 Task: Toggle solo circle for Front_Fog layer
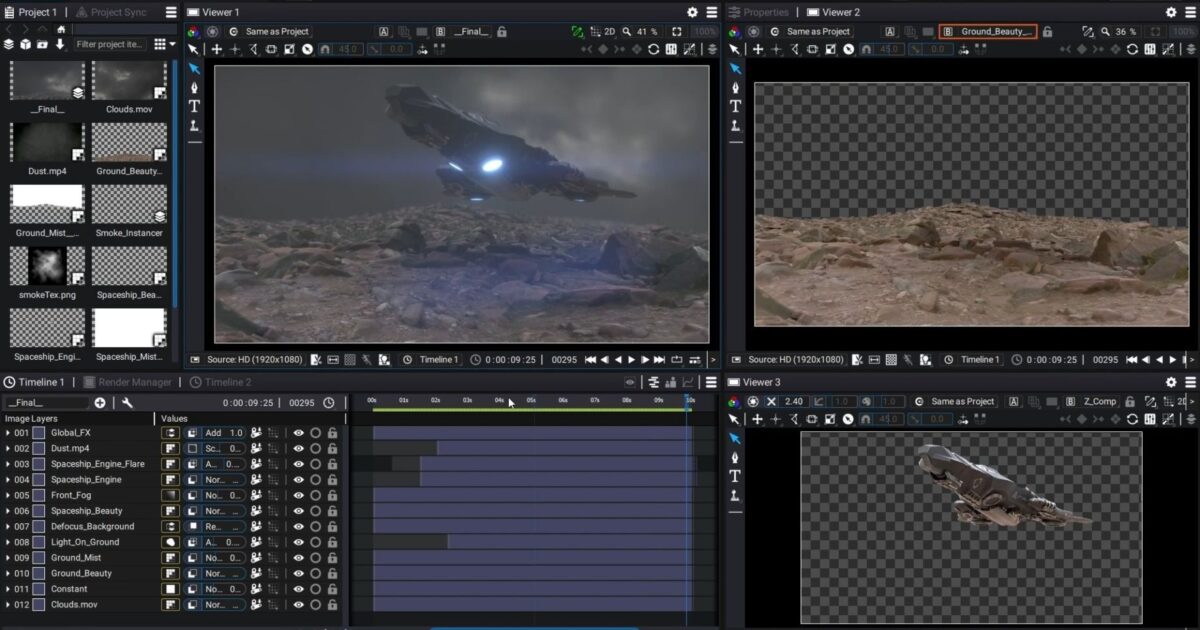pyautogui.click(x=315, y=495)
